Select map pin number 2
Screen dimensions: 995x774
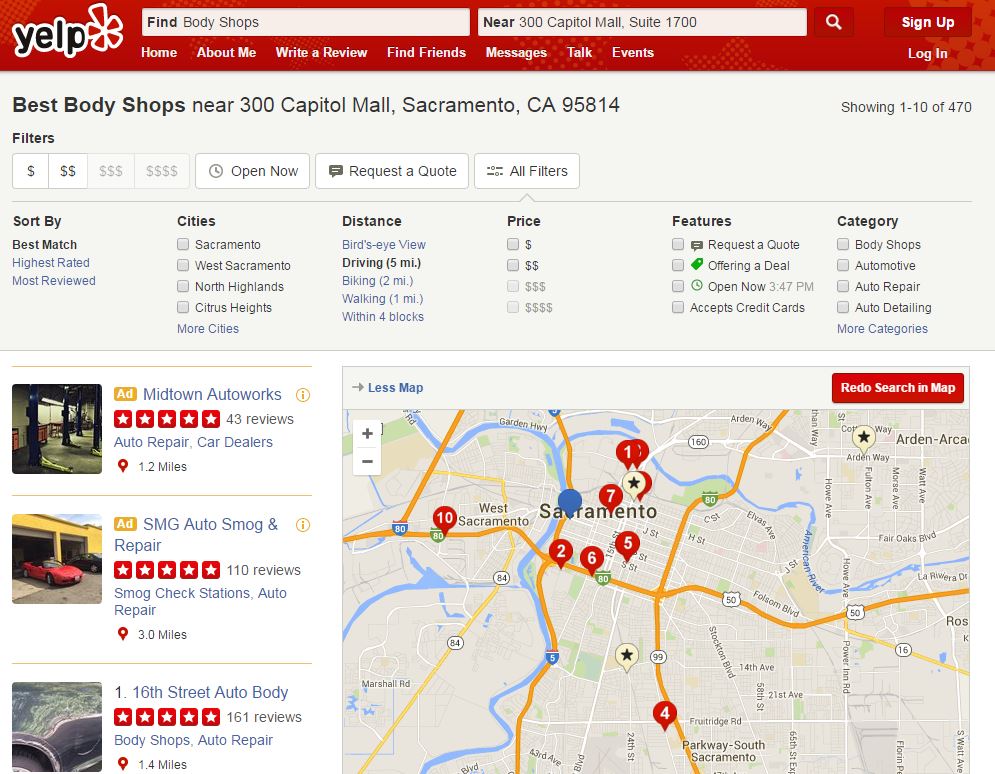(561, 553)
